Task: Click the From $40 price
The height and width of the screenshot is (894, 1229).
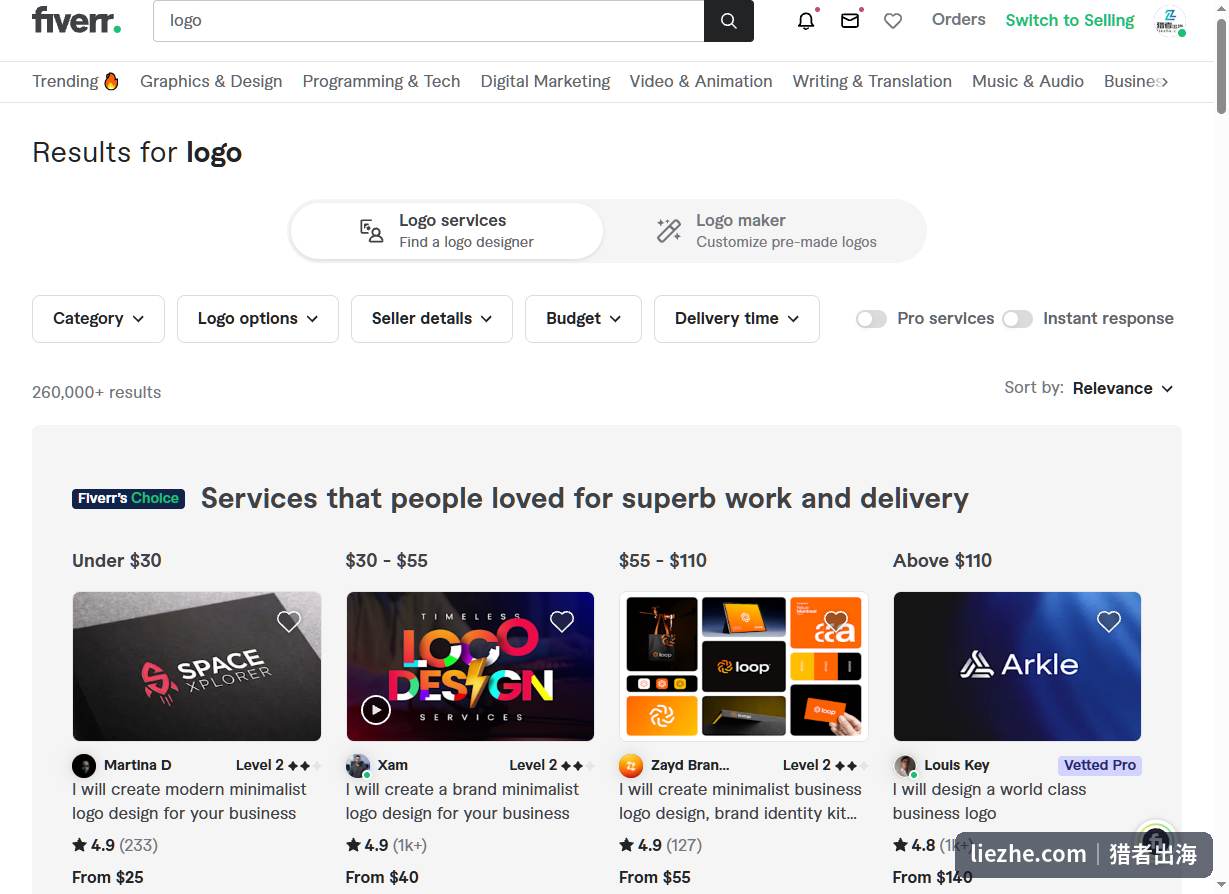Action: 382,877
